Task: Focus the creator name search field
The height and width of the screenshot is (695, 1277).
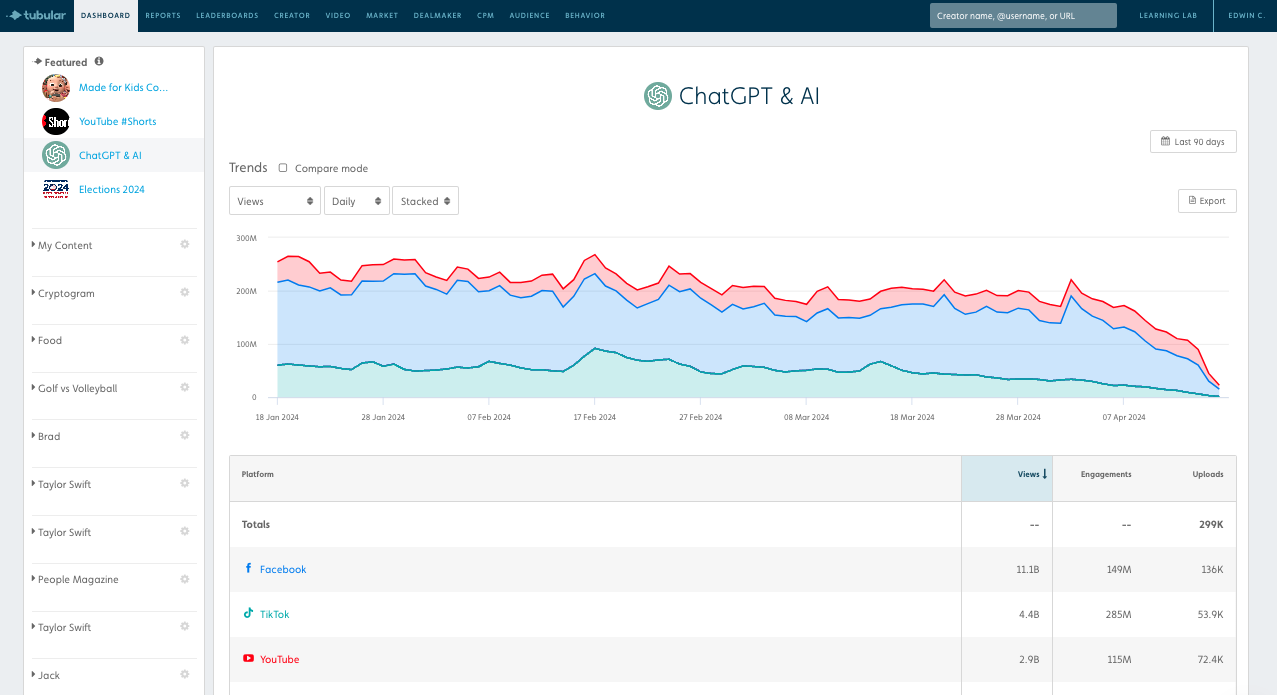Action: (1022, 16)
